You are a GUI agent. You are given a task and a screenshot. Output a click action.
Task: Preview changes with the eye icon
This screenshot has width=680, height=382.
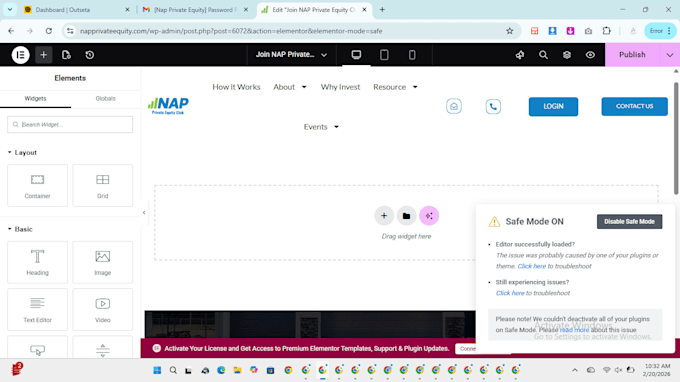tap(590, 55)
